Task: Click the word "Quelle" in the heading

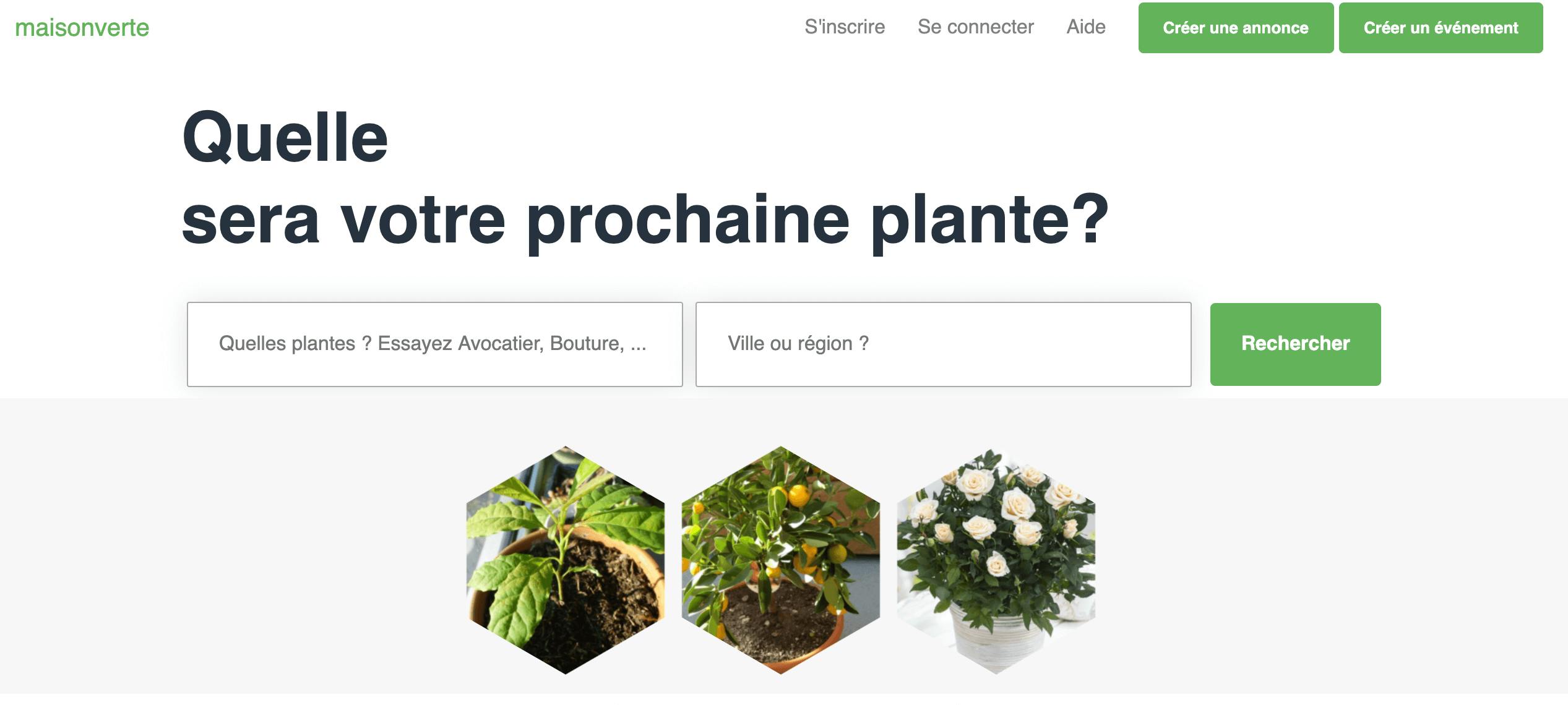Action: pyautogui.click(x=285, y=137)
